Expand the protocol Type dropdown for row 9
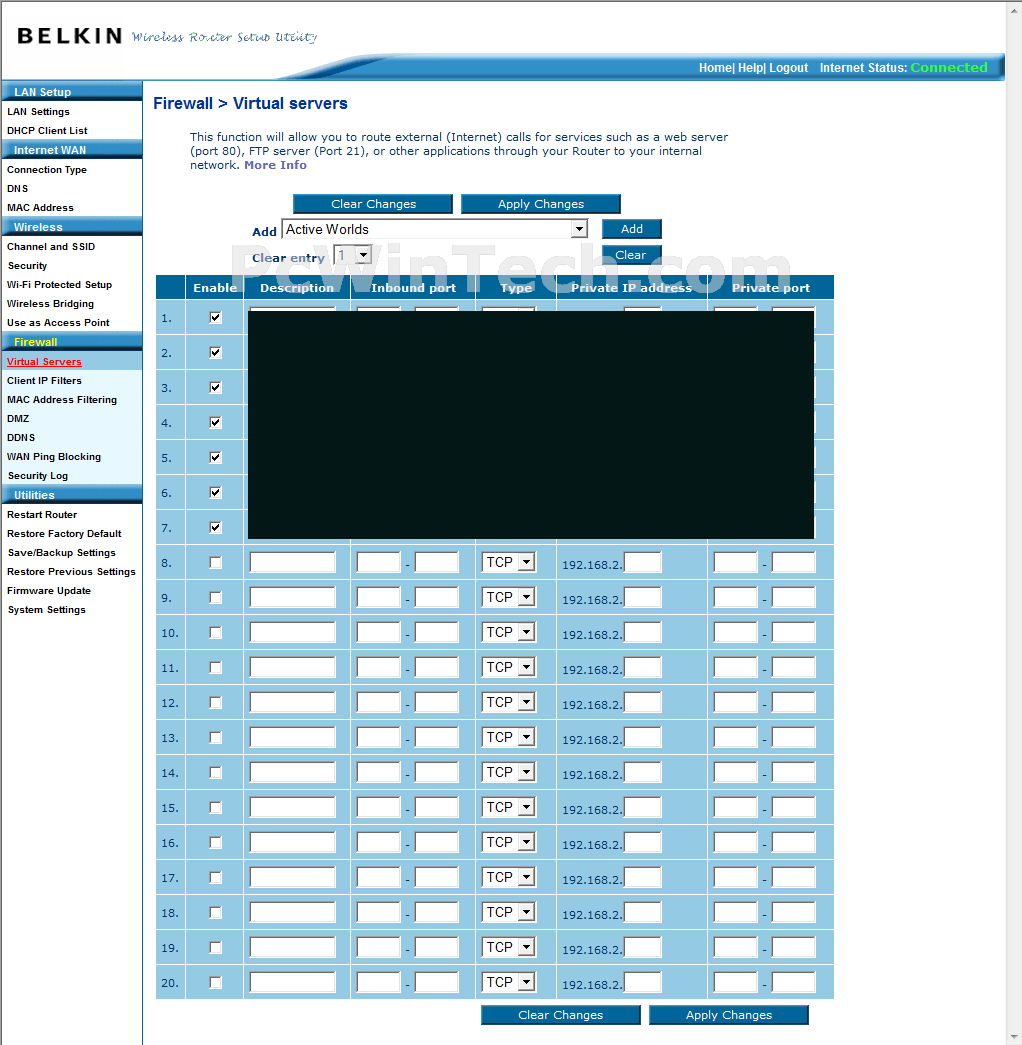The image size is (1022, 1045). tap(508, 597)
